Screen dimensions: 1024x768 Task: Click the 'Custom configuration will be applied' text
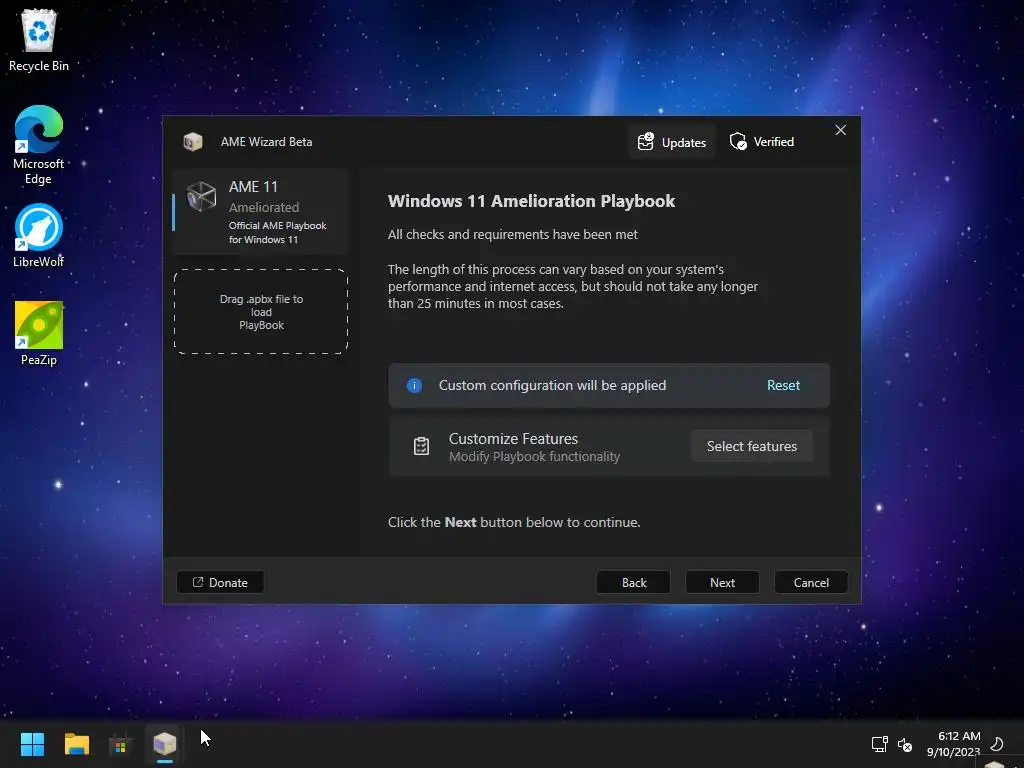[552, 385]
